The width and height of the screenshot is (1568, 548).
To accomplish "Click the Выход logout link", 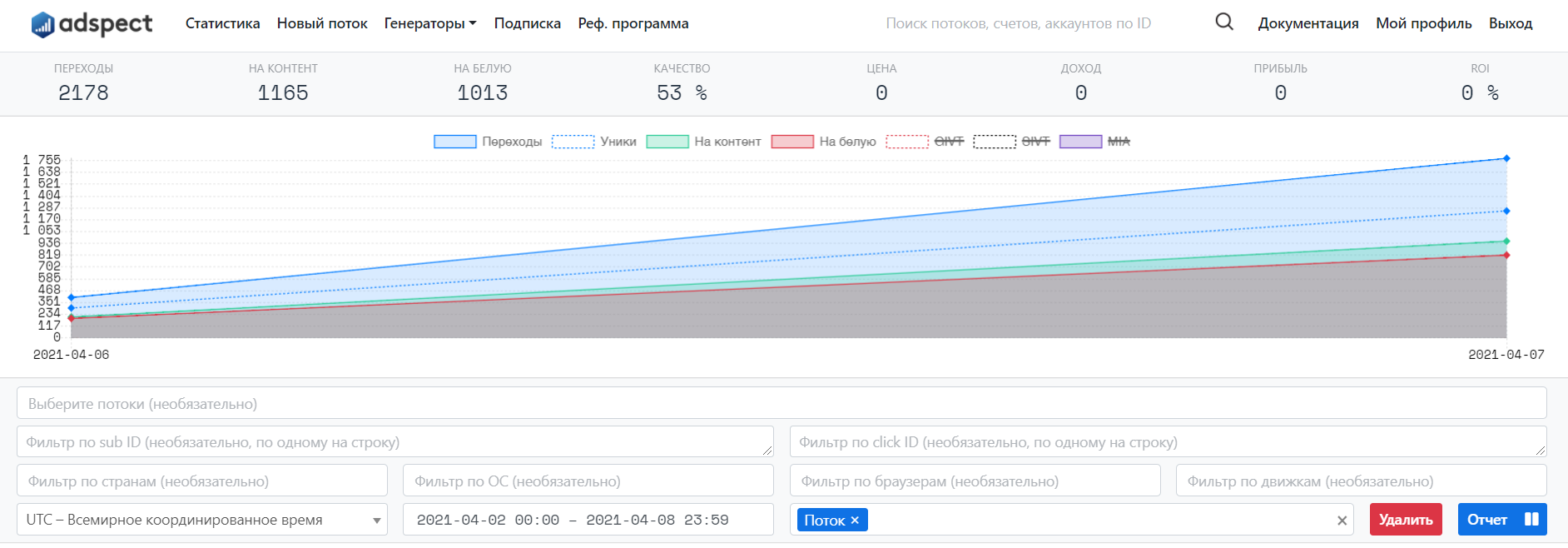I will (1511, 23).
